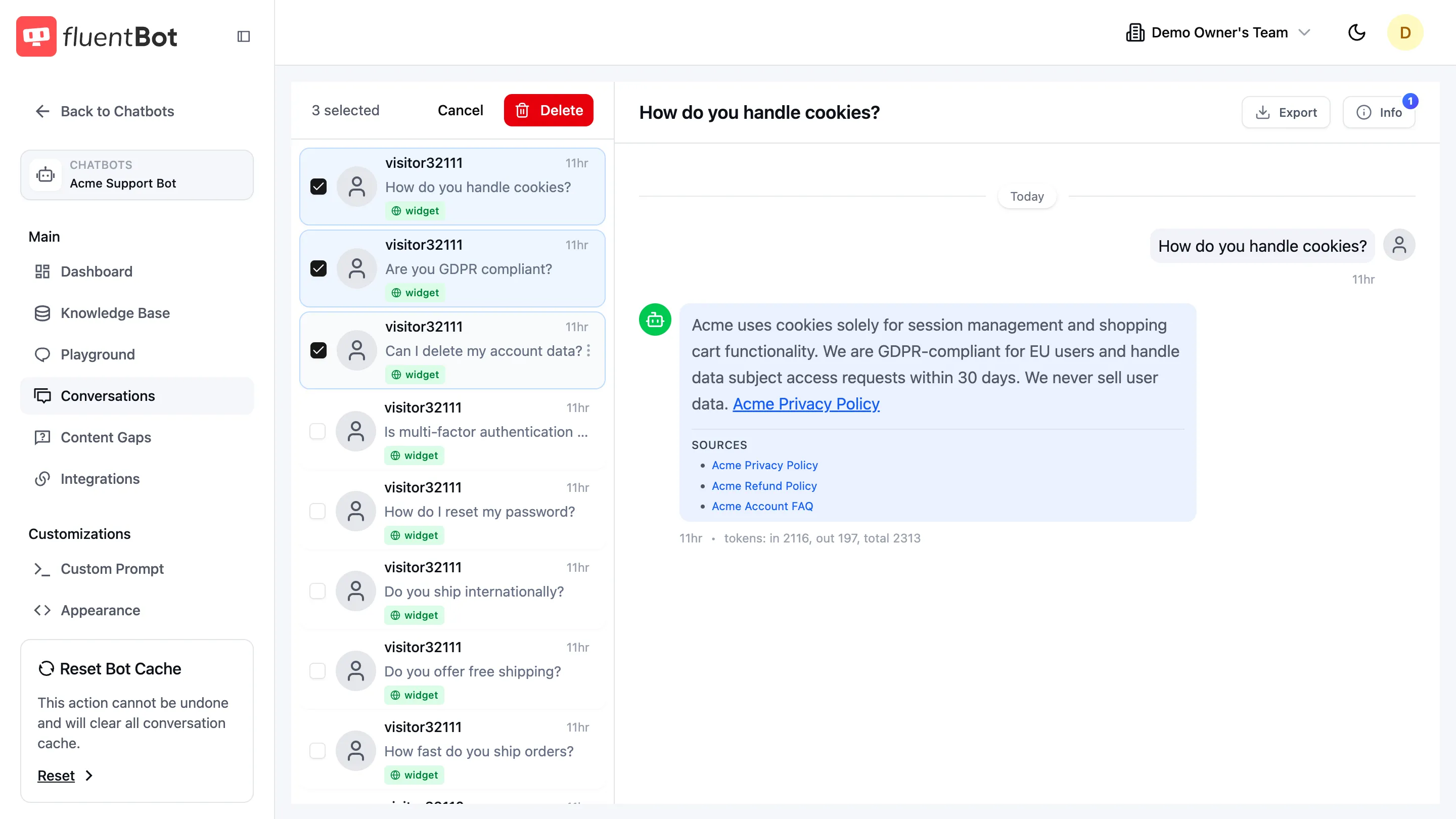
Task: Delete the 3 selected conversations
Action: coord(548,110)
